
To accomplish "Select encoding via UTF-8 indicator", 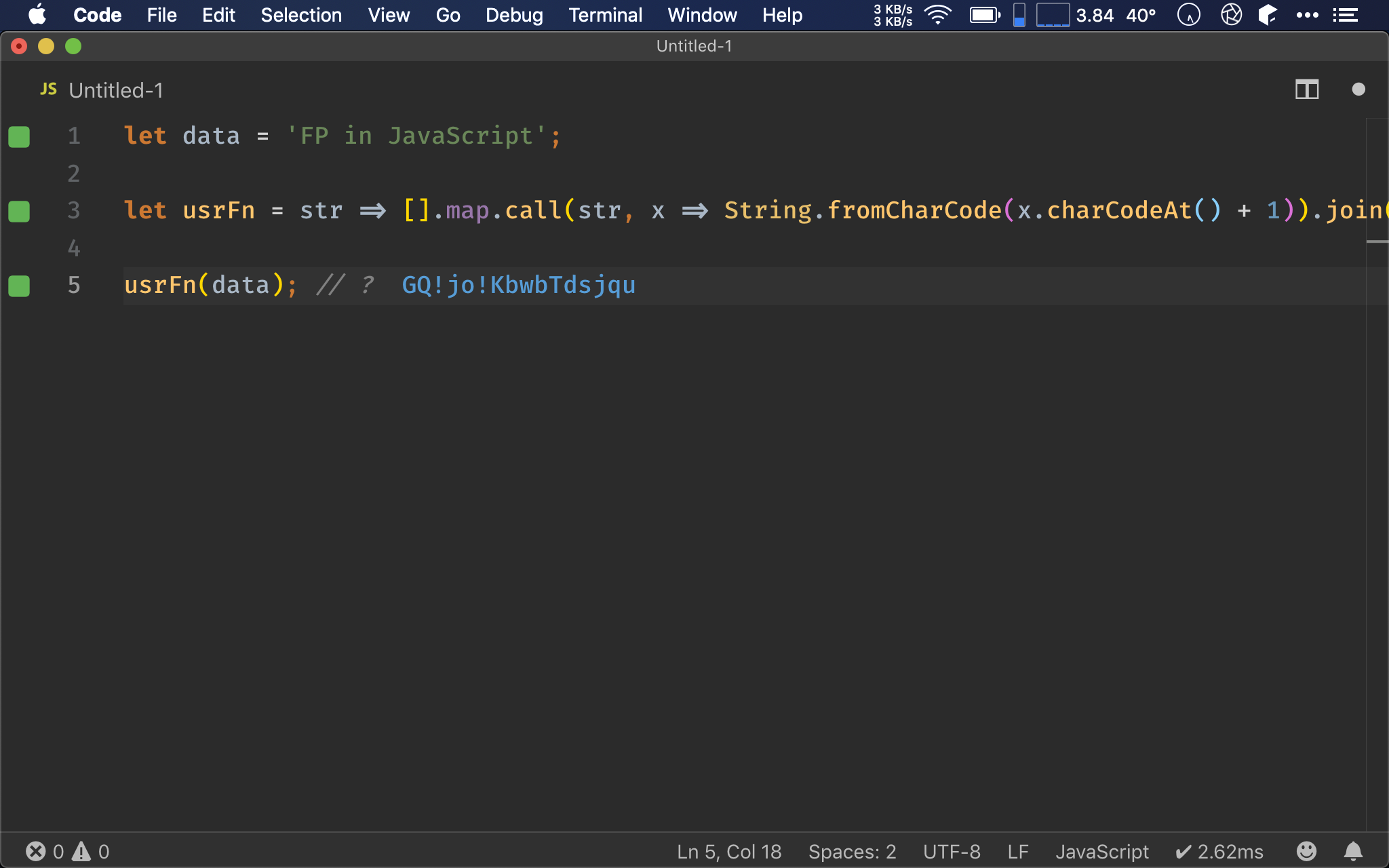I will pyautogui.click(x=952, y=851).
